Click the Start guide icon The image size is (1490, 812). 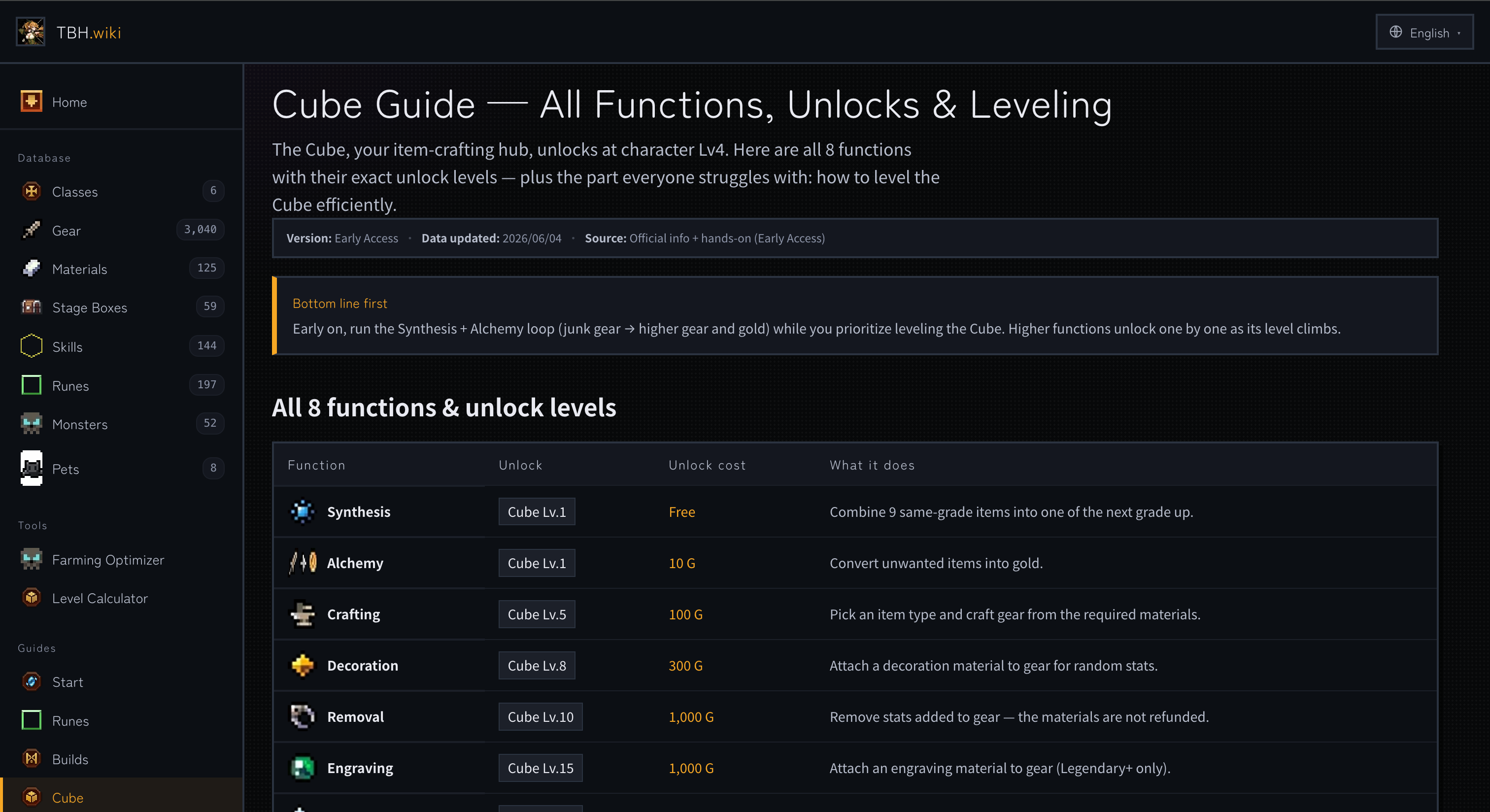point(31,681)
